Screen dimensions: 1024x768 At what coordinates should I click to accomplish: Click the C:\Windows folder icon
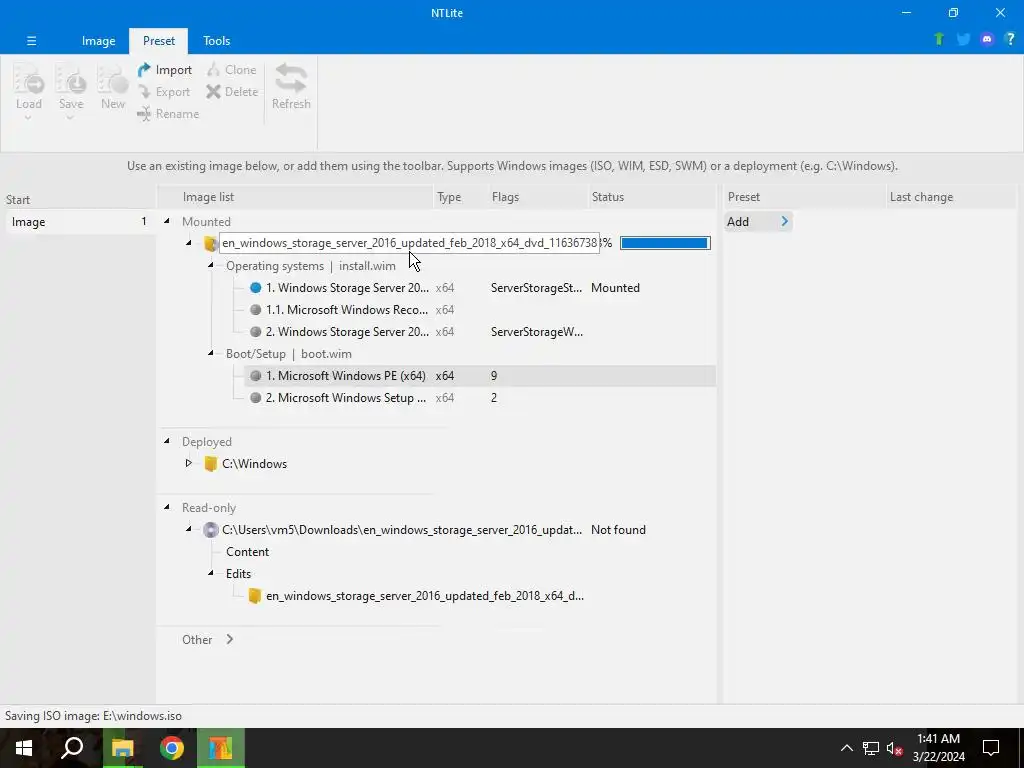point(210,464)
